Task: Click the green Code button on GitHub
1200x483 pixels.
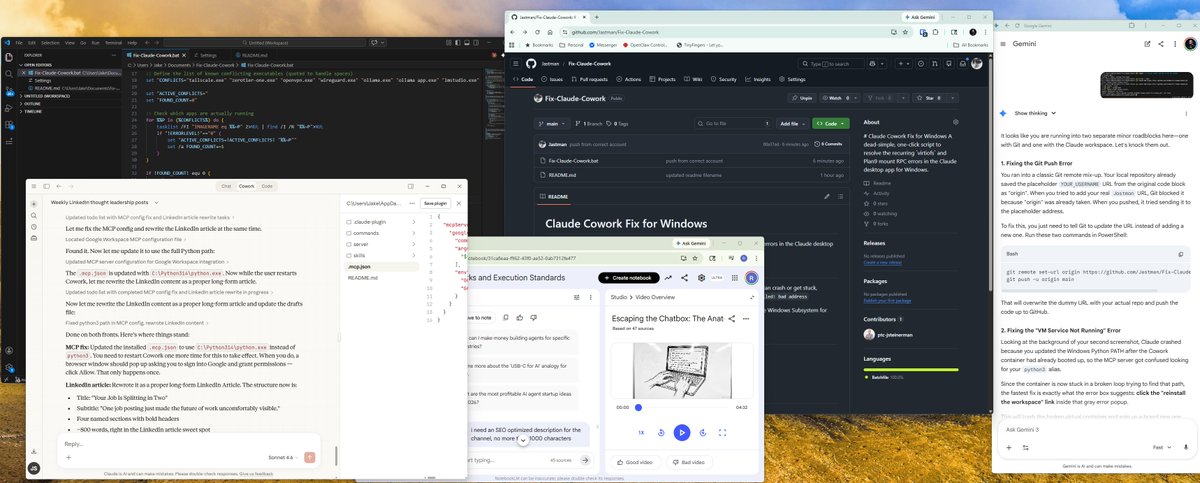Action: pyautogui.click(x=830, y=123)
